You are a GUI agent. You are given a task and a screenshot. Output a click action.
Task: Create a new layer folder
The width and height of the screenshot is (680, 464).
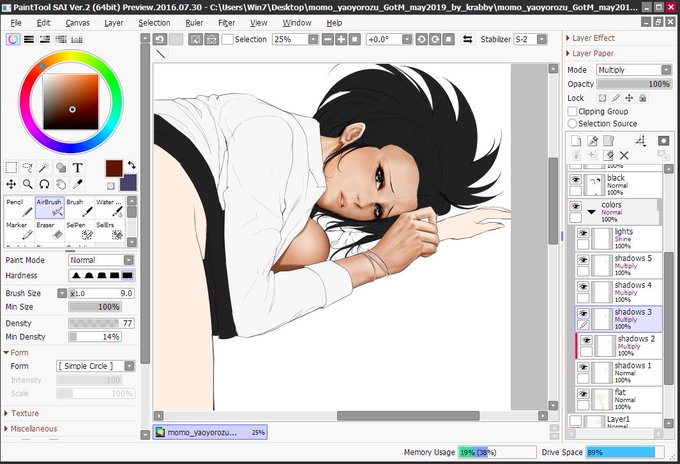pyautogui.click(x=608, y=141)
